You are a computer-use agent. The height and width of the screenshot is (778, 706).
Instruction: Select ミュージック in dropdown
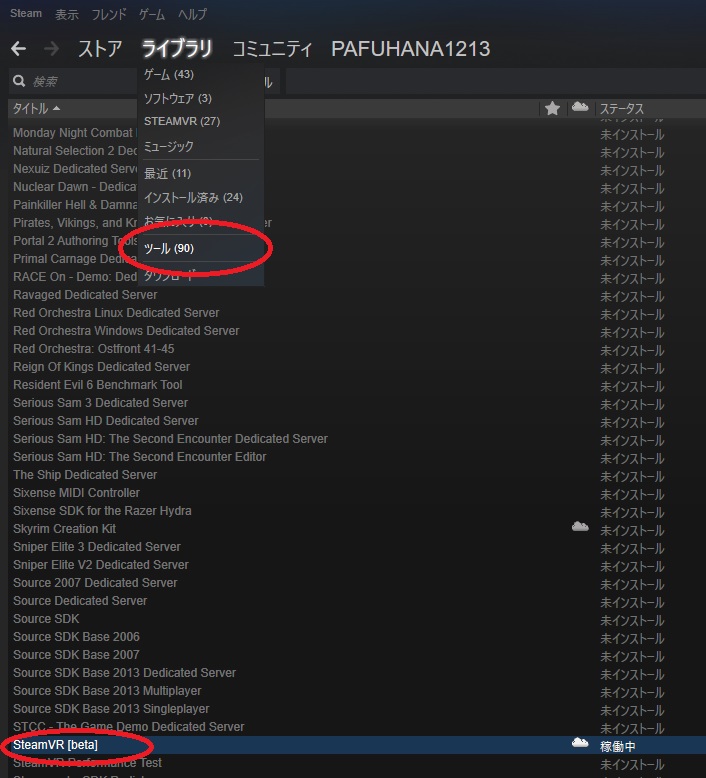pos(168,146)
